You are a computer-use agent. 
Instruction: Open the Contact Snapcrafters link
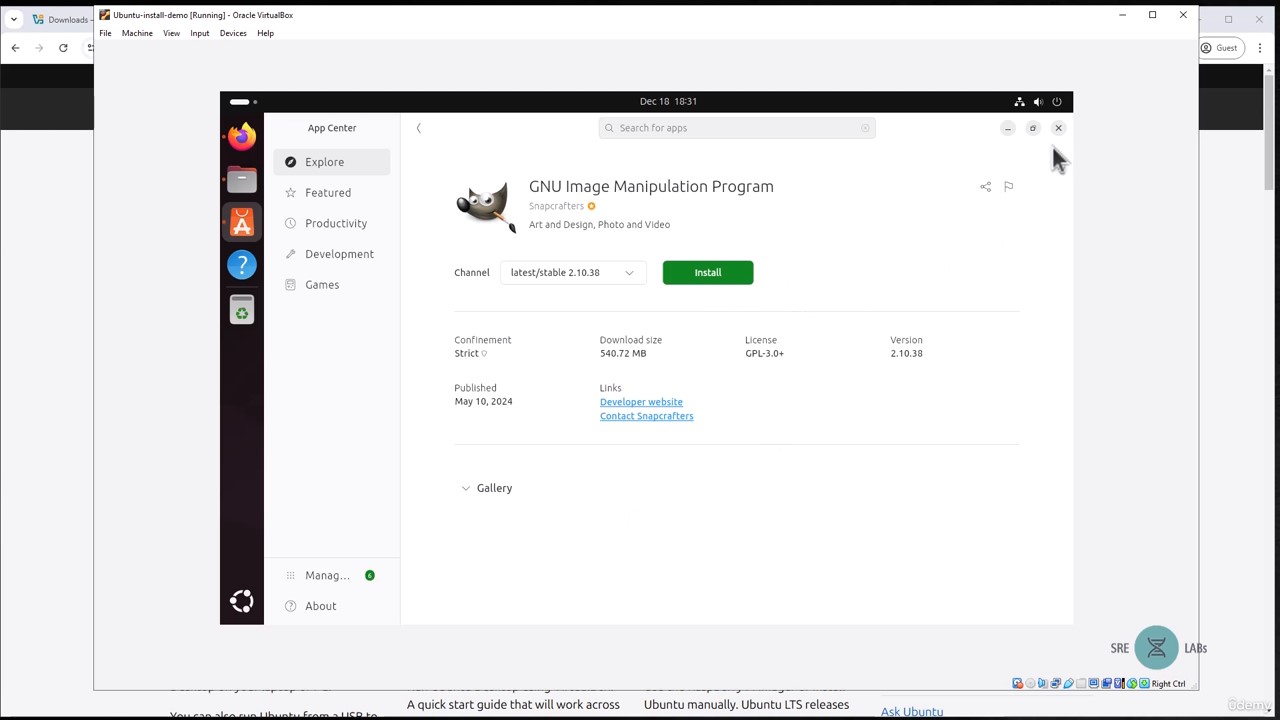pyautogui.click(x=646, y=416)
